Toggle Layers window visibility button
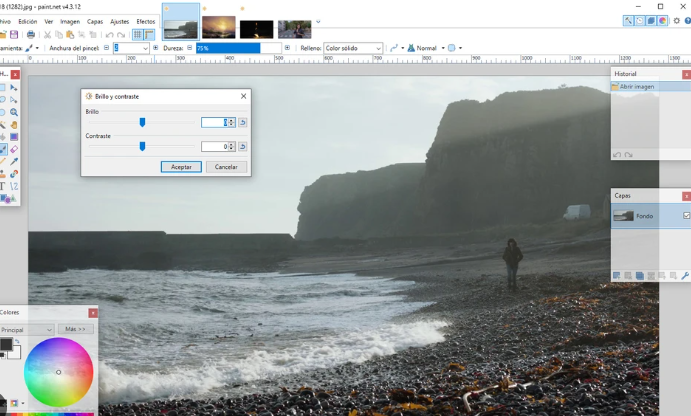Image resolution: width=691 pixels, height=416 pixels. click(651, 21)
